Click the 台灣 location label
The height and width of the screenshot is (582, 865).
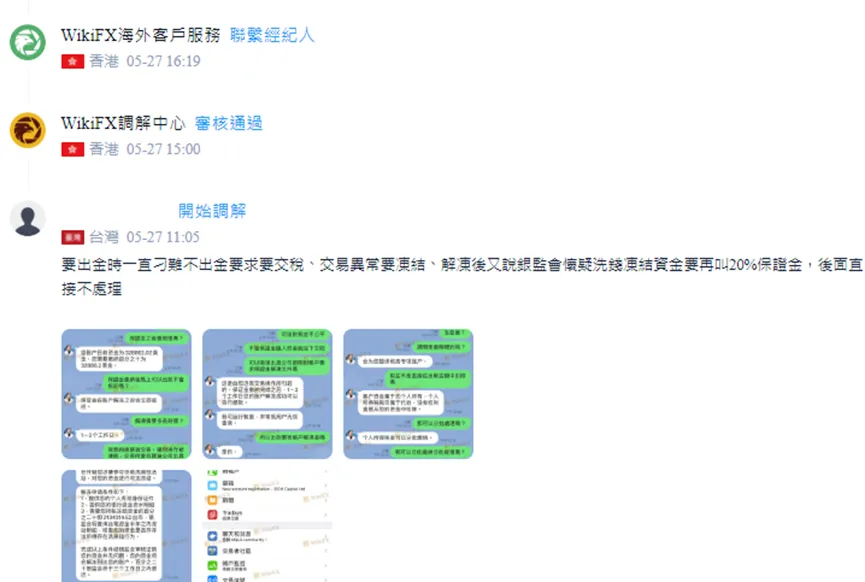coord(104,237)
